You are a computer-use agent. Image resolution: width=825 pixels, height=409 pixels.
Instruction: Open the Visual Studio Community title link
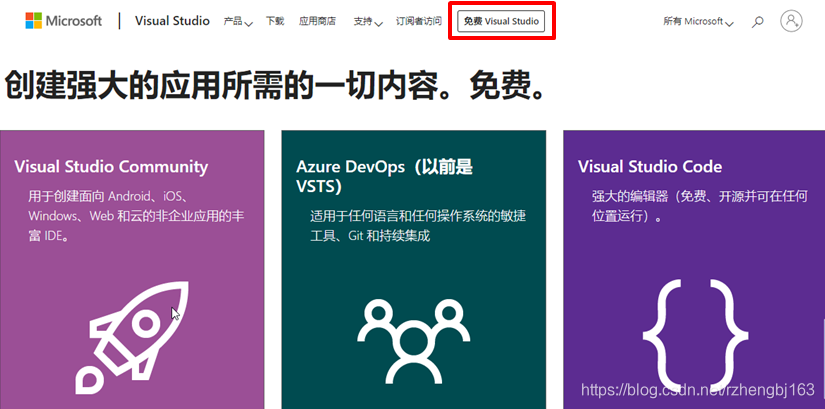point(111,167)
